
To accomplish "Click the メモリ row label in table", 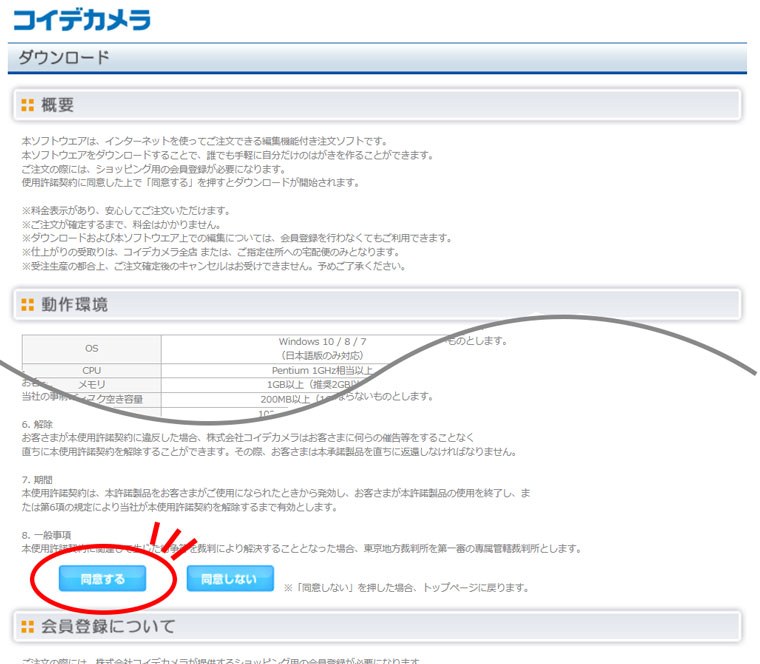I will tap(92, 384).
